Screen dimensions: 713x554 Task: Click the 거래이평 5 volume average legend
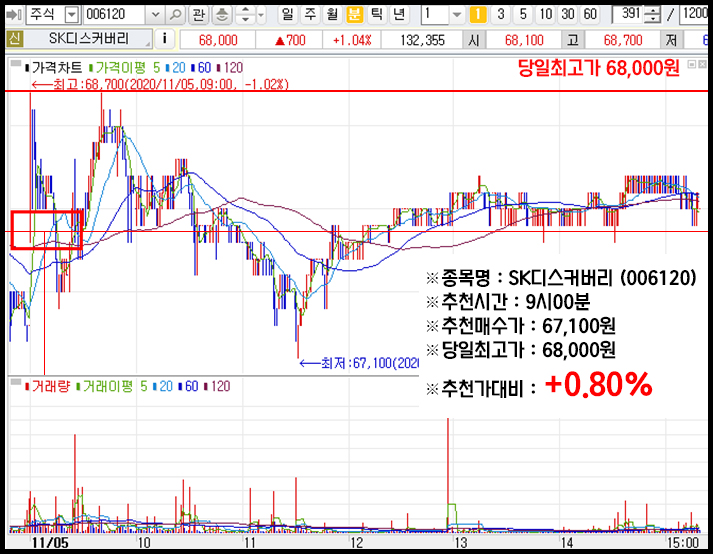coord(112,387)
